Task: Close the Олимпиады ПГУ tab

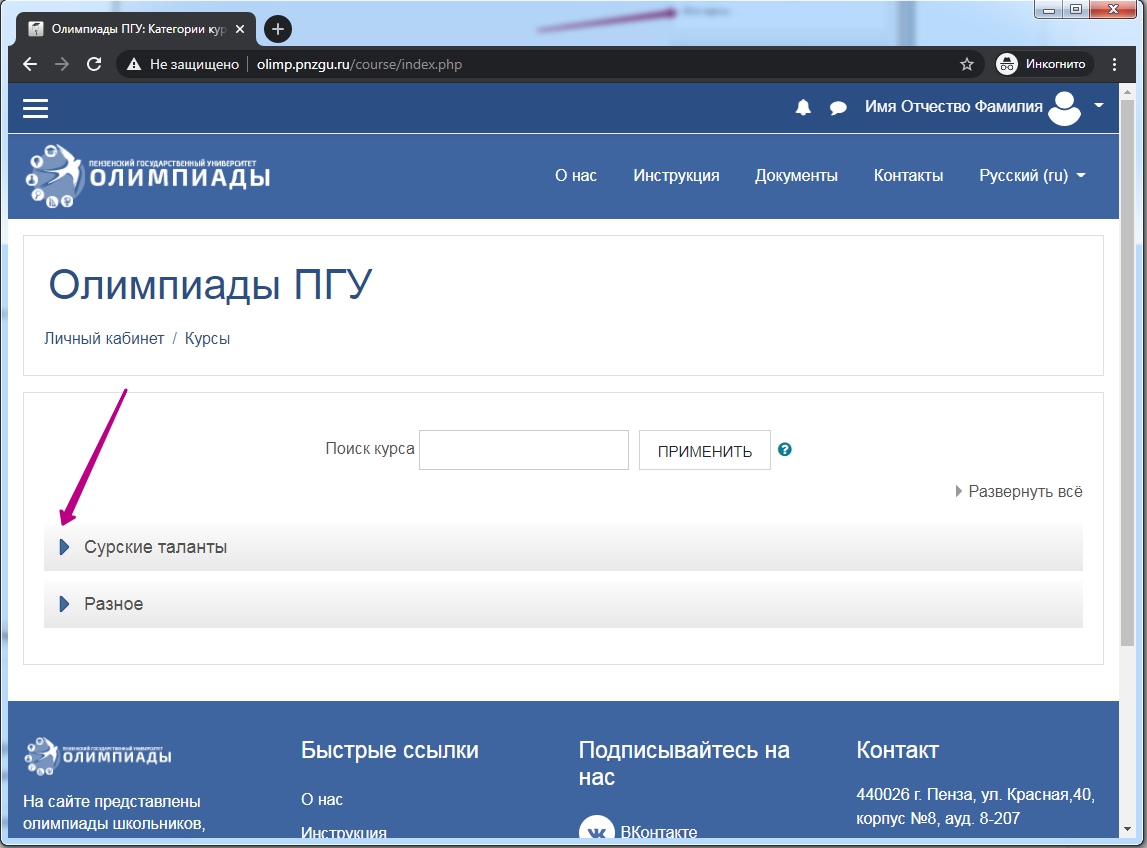Action: (x=239, y=29)
